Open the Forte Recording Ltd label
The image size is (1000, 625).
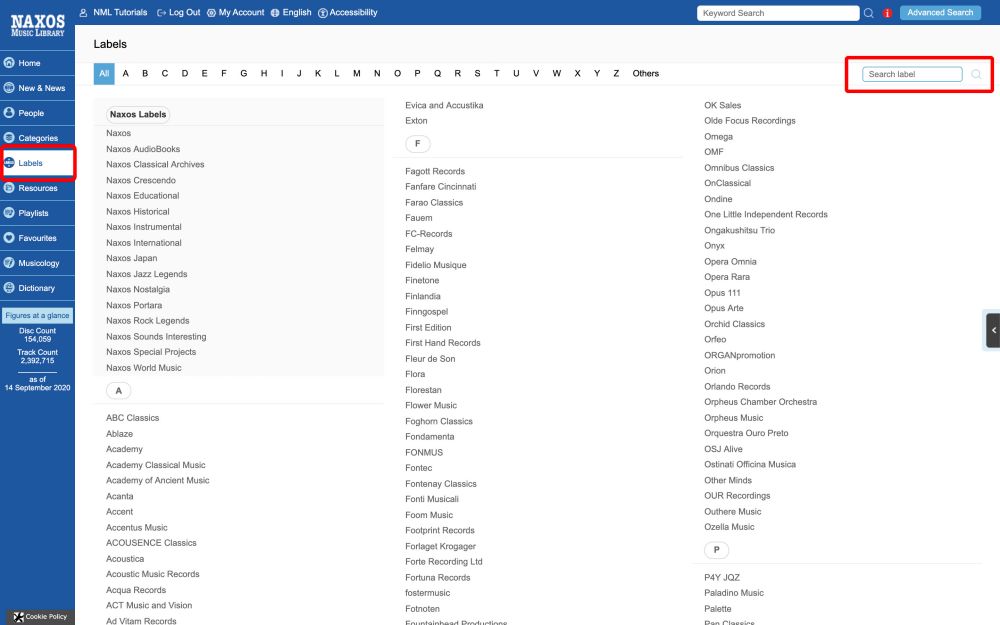tap(443, 561)
